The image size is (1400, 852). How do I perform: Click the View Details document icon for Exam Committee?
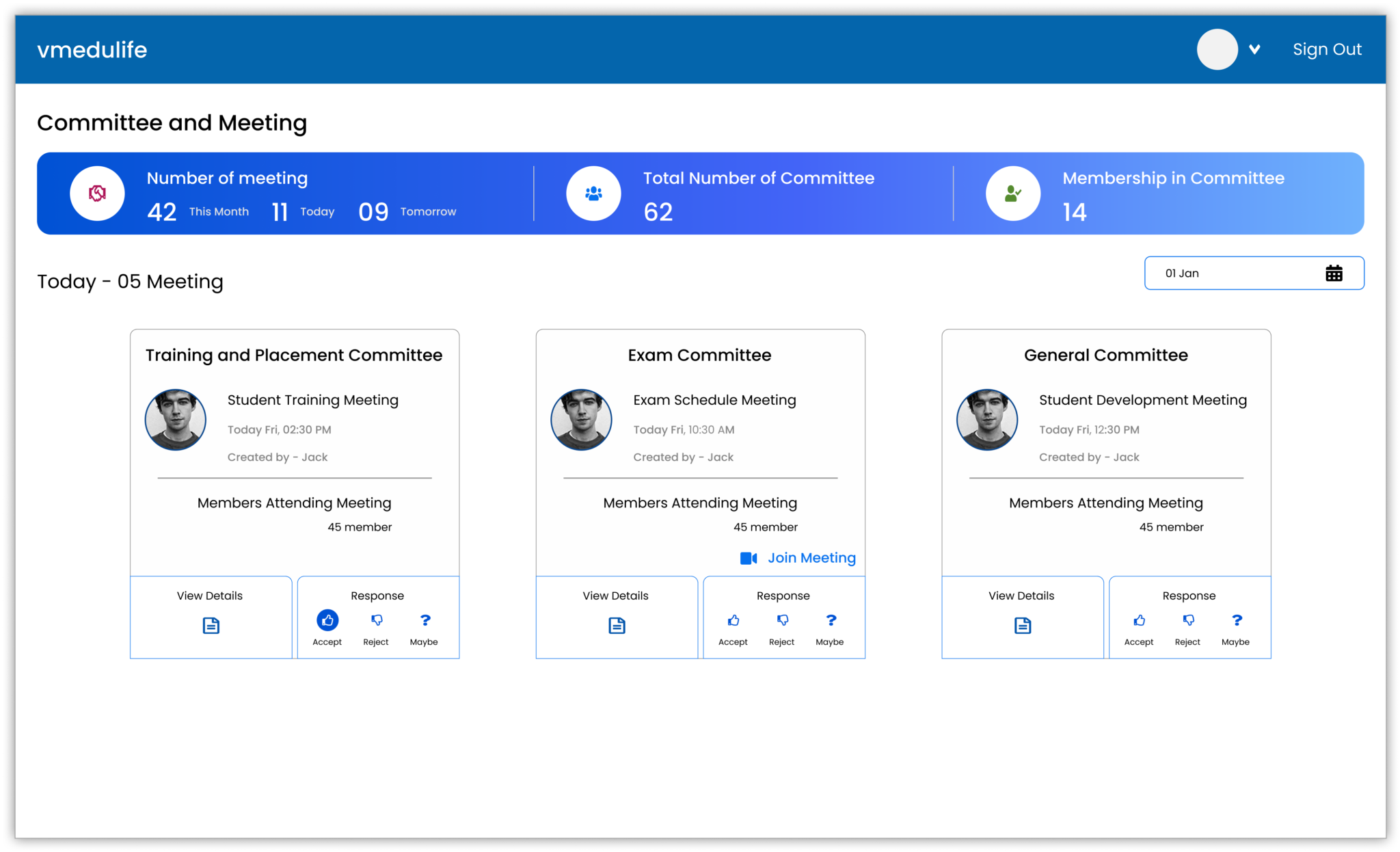click(617, 626)
